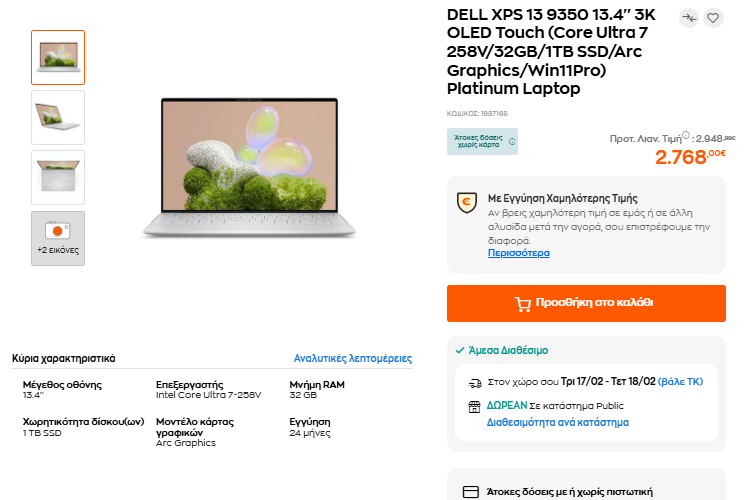Select the second laptop thumbnail
The height and width of the screenshot is (500, 750).
pyautogui.click(x=58, y=117)
